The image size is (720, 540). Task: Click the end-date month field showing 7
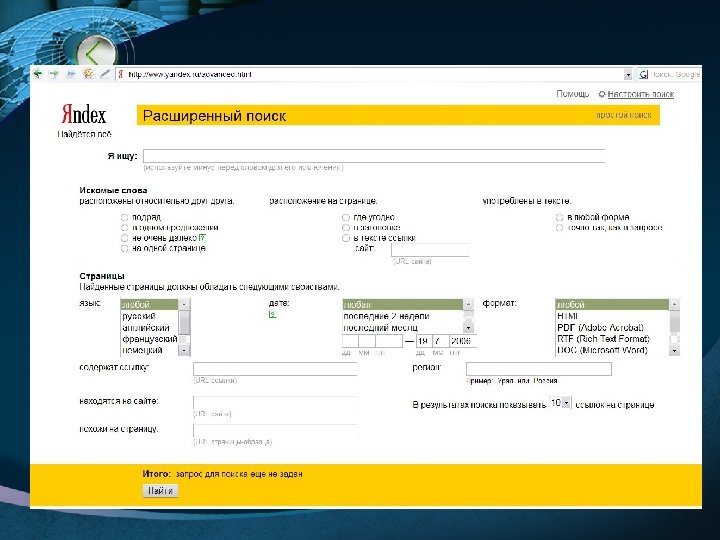[x=440, y=341]
